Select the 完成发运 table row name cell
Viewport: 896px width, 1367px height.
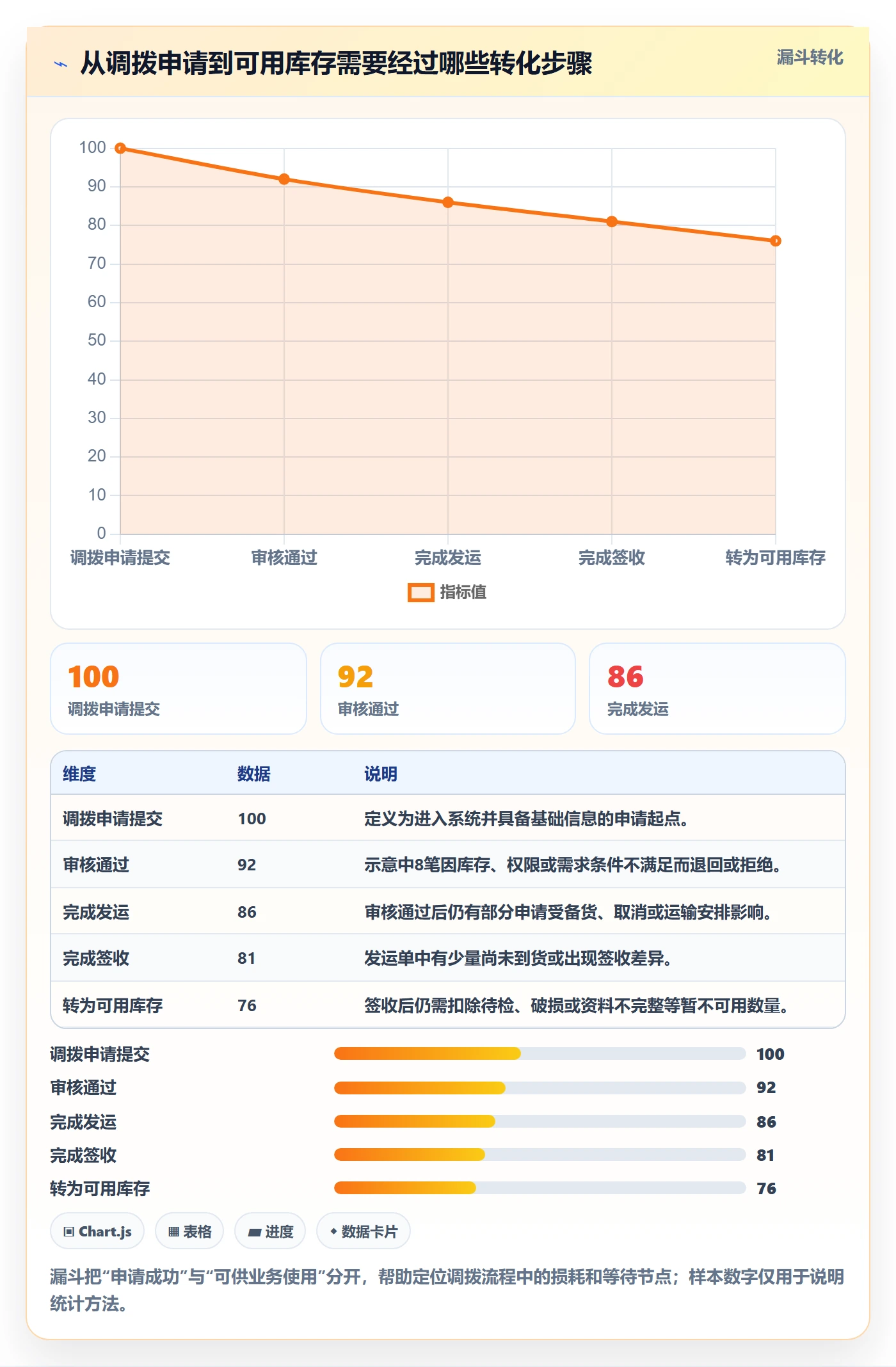96,913
